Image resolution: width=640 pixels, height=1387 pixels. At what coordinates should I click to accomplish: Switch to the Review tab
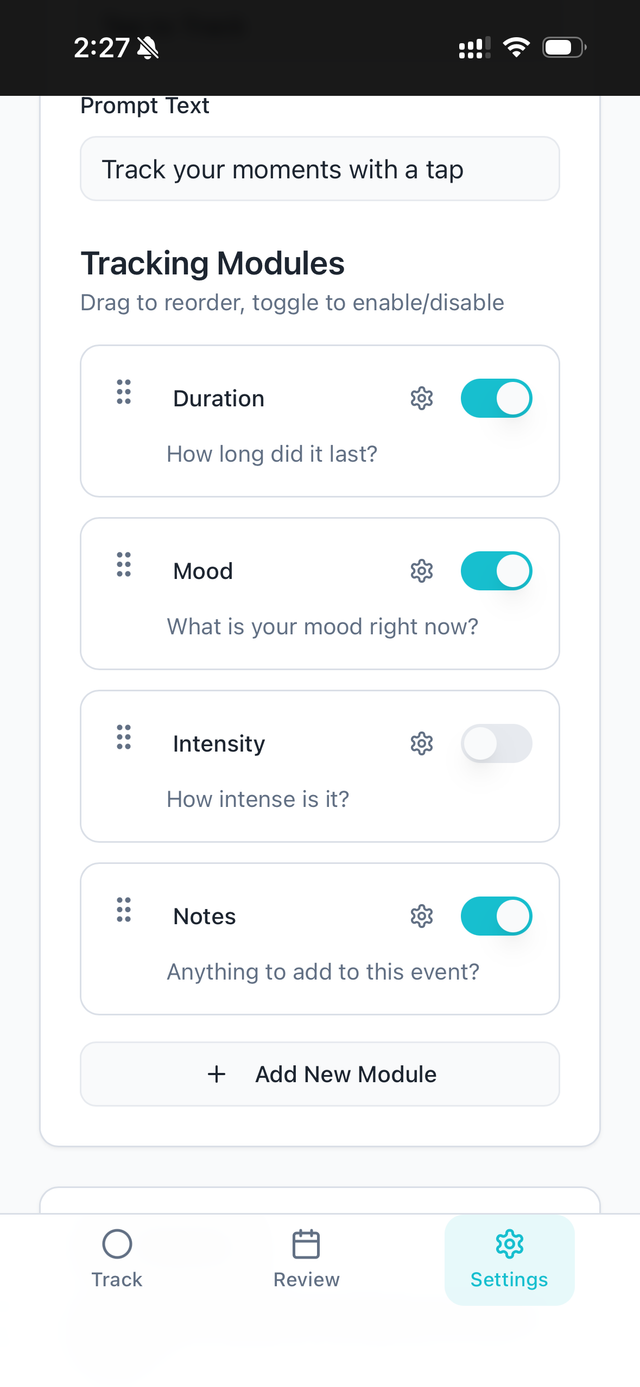[306, 1259]
